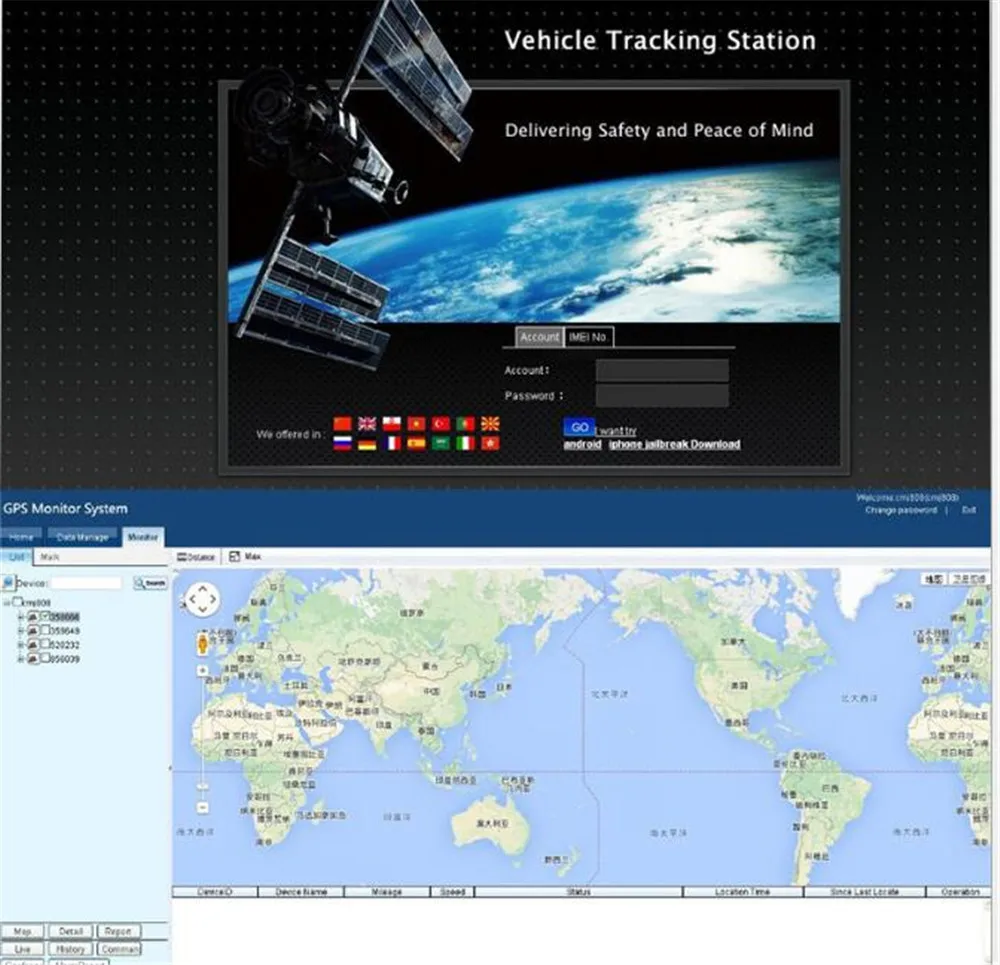
Task: Click the Exit link
Action: pyautogui.click(x=969, y=510)
